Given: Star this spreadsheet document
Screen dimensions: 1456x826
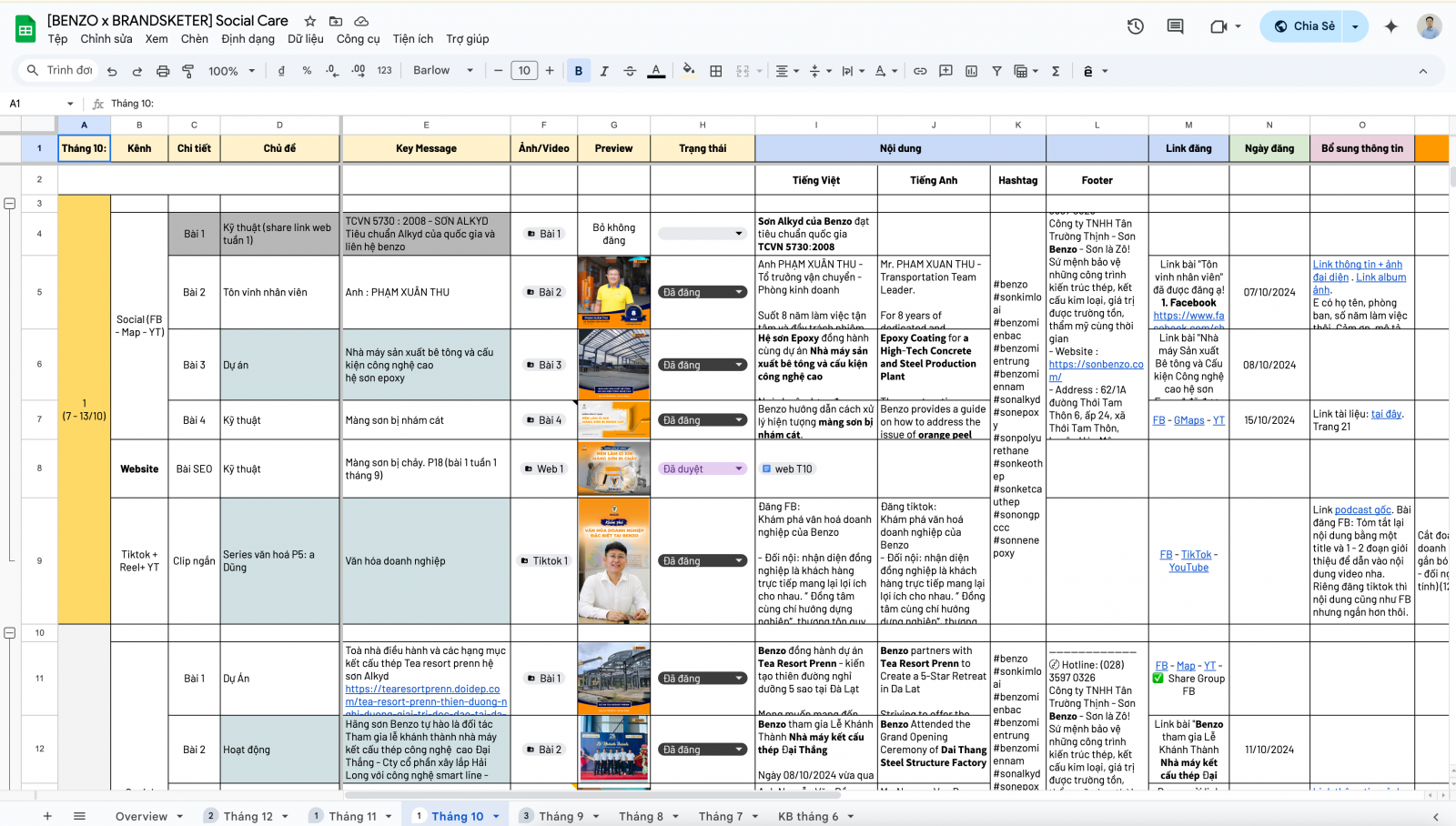Looking at the screenshot, I should coord(310,21).
